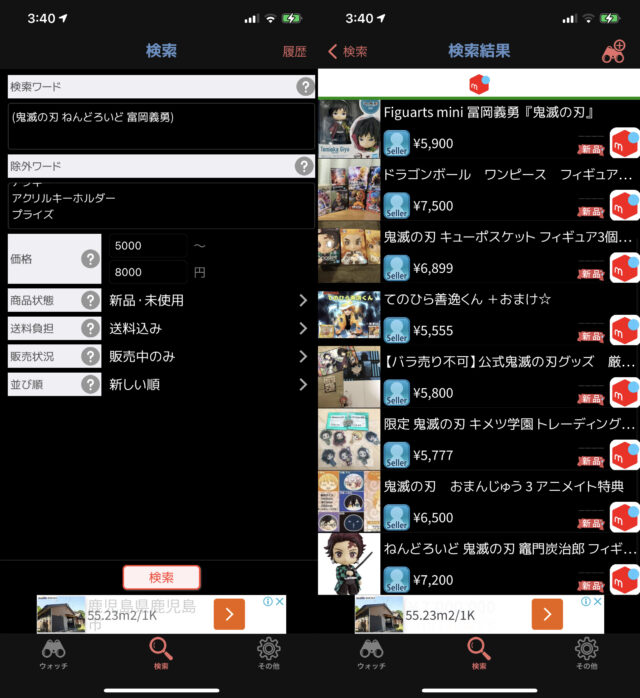Image resolution: width=640 pixels, height=698 pixels.
Task: Select price ¥5,800 on バラ売り不可 listing
Action: 433,393
